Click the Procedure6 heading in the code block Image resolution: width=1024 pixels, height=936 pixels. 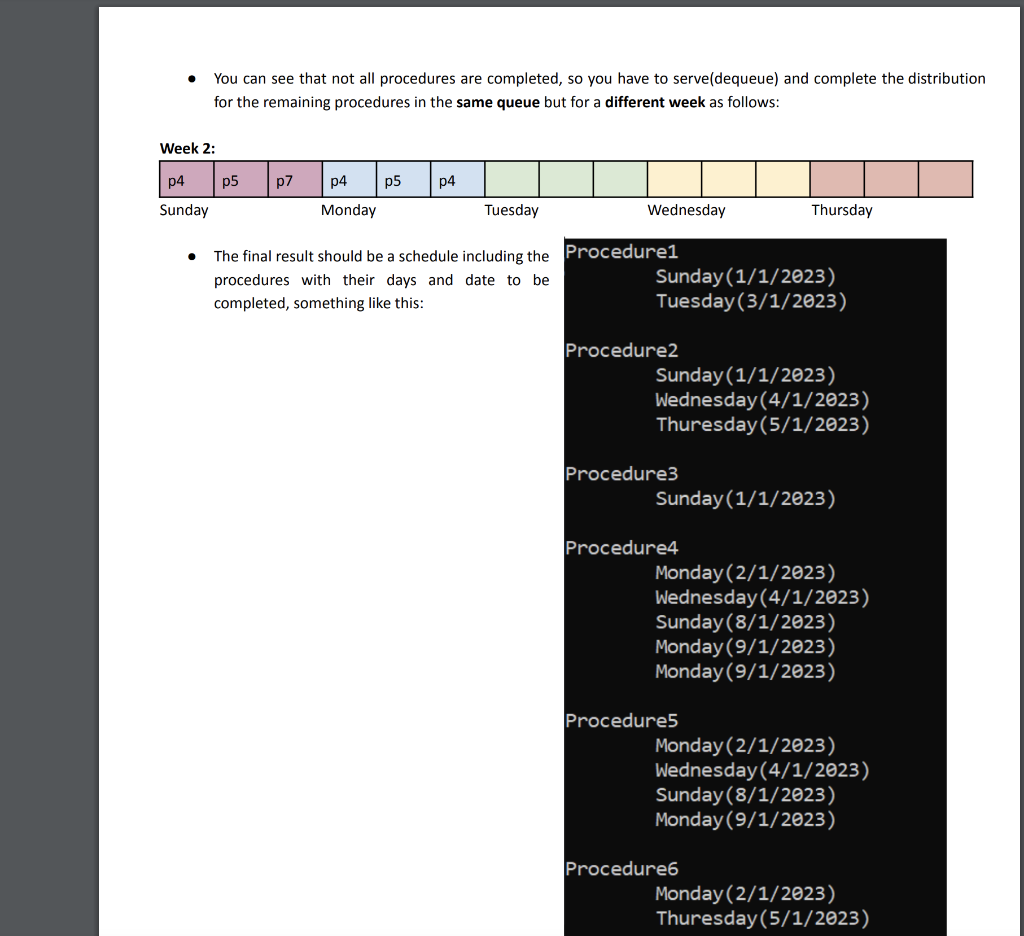(x=621, y=868)
